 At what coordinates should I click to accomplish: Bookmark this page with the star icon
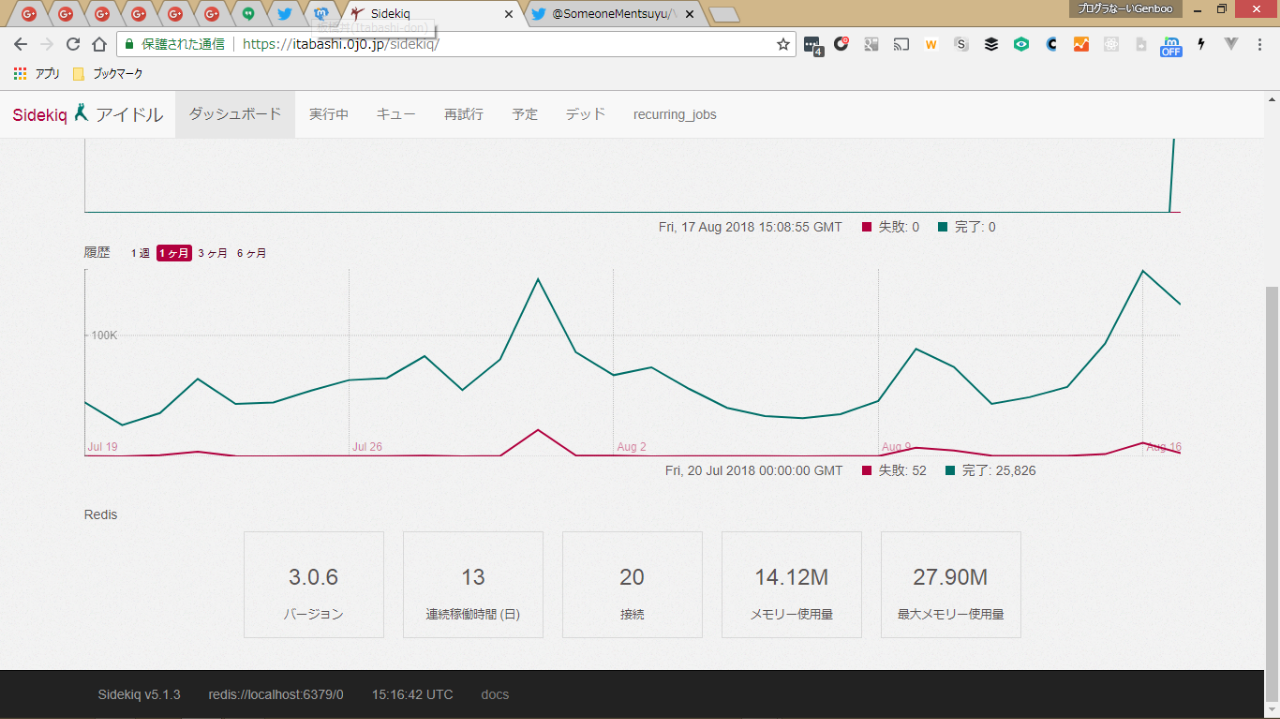[x=783, y=44]
